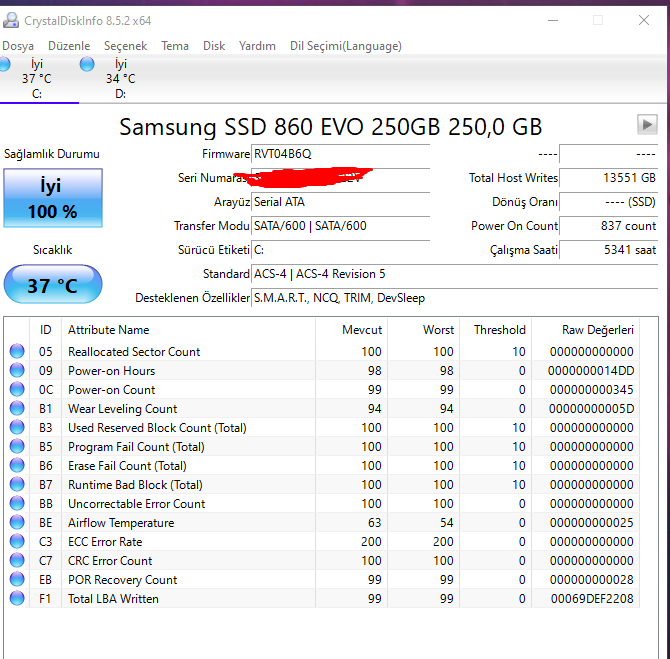Click the İyi 100 % health status button
The height and width of the screenshot is (659, 670).
53,198
